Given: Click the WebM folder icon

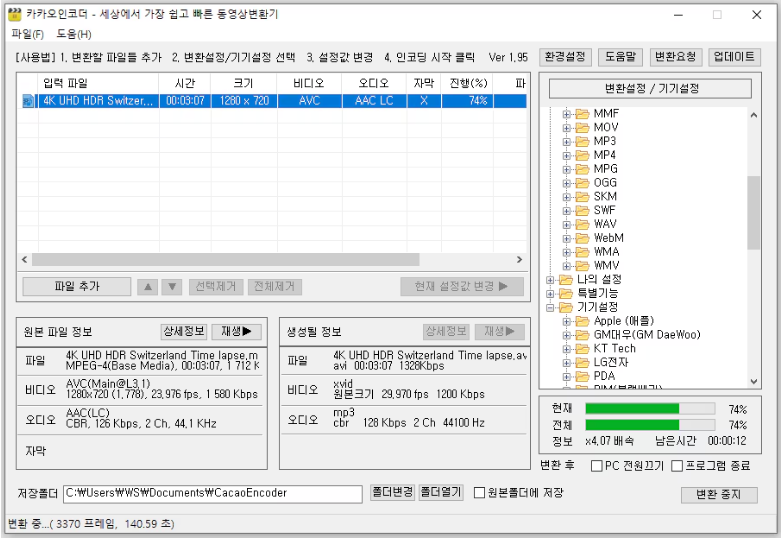Looking at the screenshot, I should point(582,239).
